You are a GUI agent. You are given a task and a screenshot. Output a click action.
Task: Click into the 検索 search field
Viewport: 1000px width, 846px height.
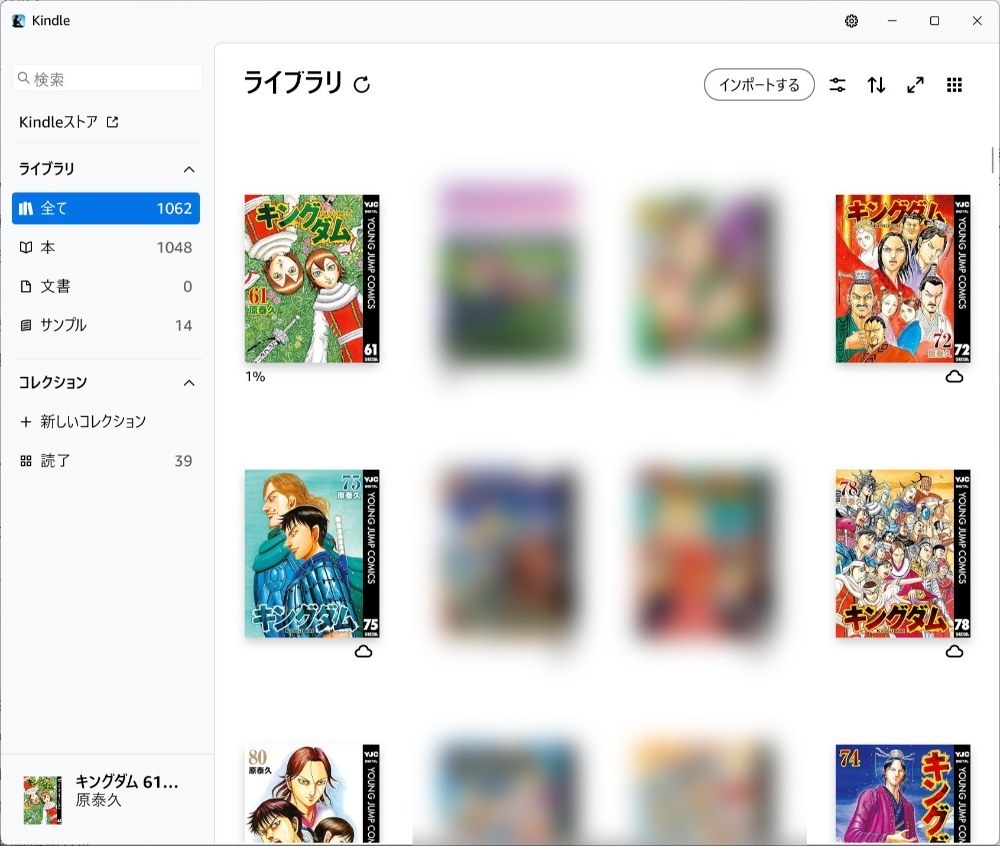107,78
